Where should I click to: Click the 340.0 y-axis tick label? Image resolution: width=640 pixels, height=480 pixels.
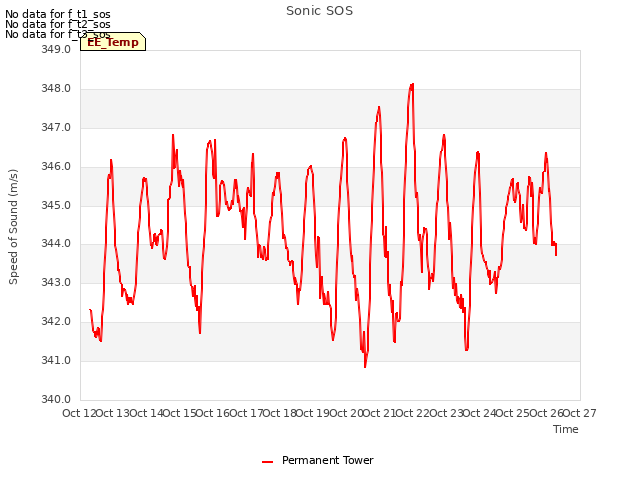coord(56,399)
